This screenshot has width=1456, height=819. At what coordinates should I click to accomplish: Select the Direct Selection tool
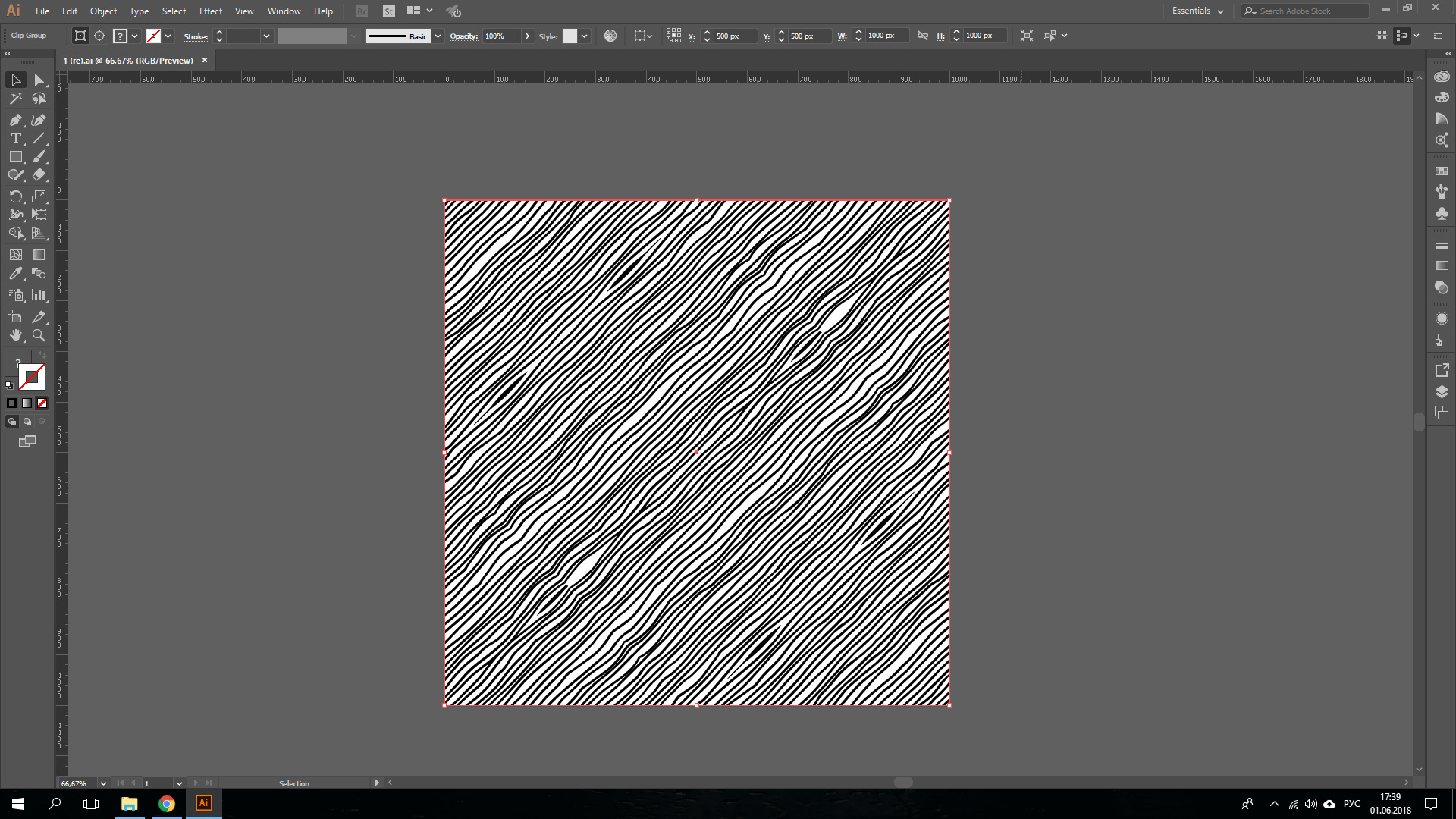tap(39, 80)
